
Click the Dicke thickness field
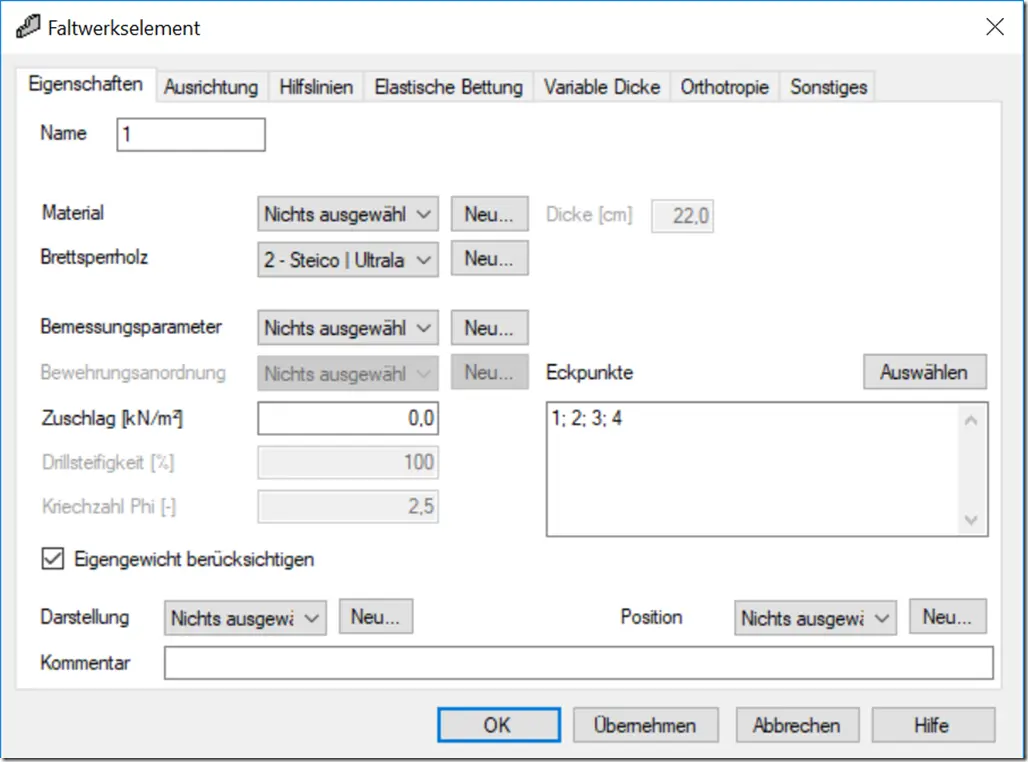click(682, 216)
